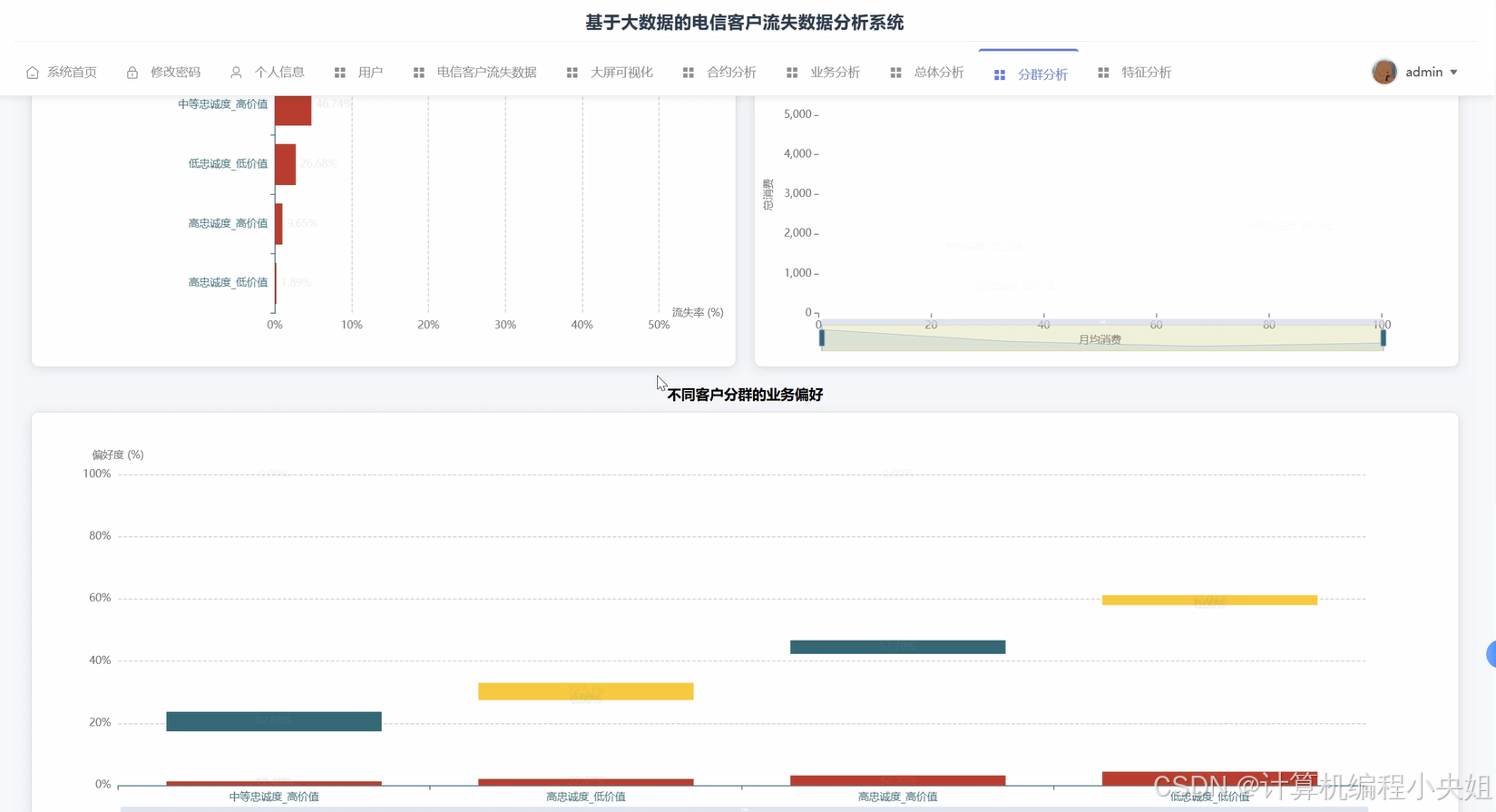Viewport: 1496px width, 812px height.
Task: Click the grid icon beside 用户
Action: click(x=340, y=73)
